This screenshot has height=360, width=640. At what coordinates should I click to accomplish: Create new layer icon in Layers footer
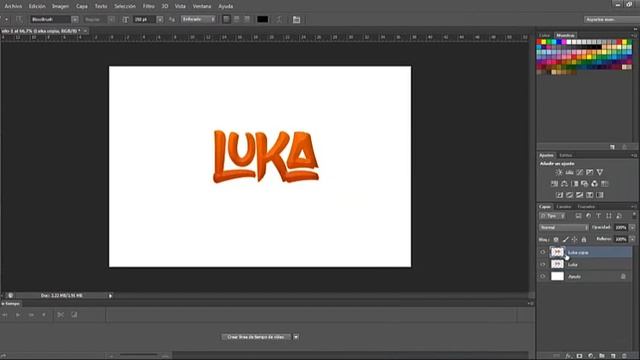[x=613, y=356]
